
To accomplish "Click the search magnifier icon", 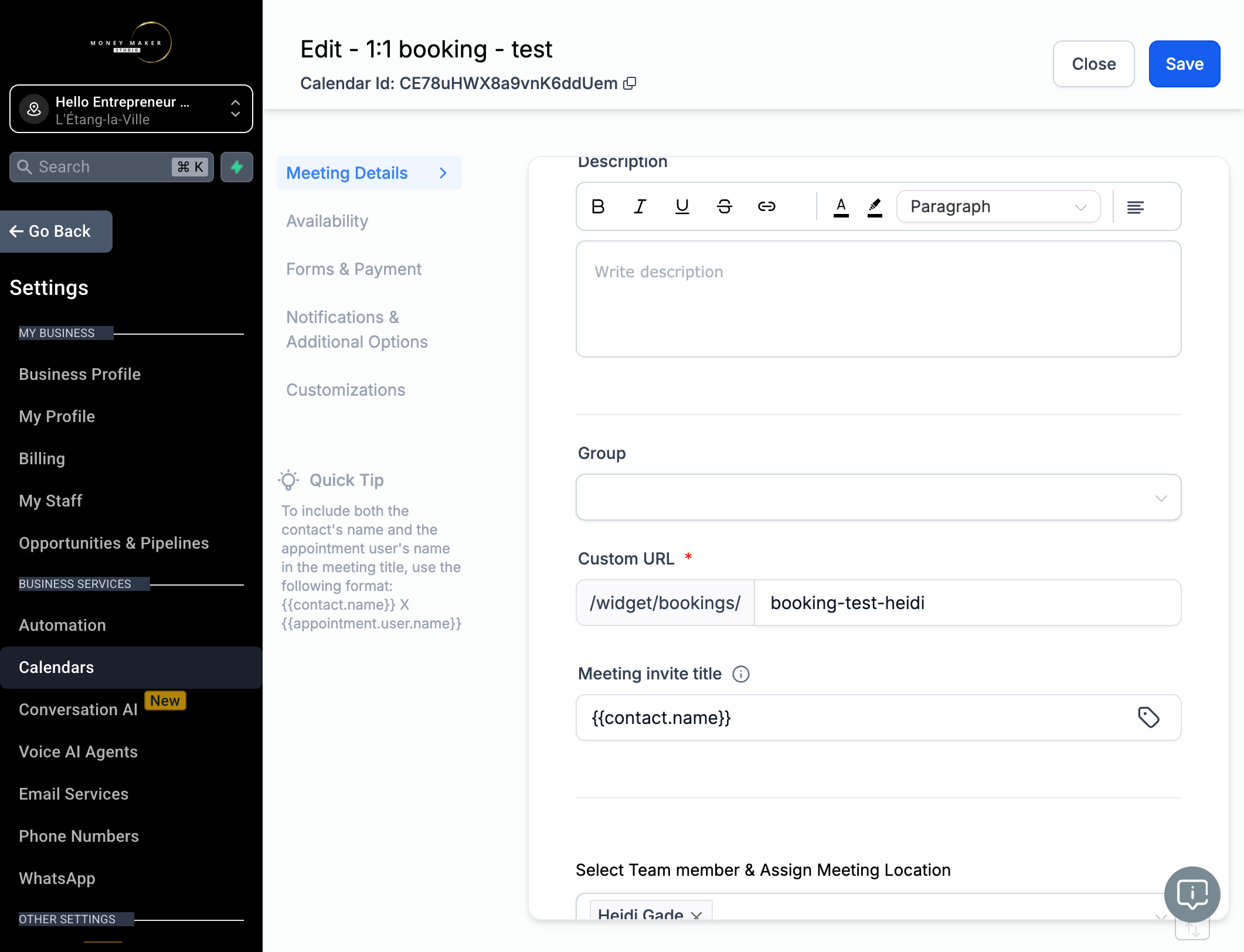I will [25, 167].
